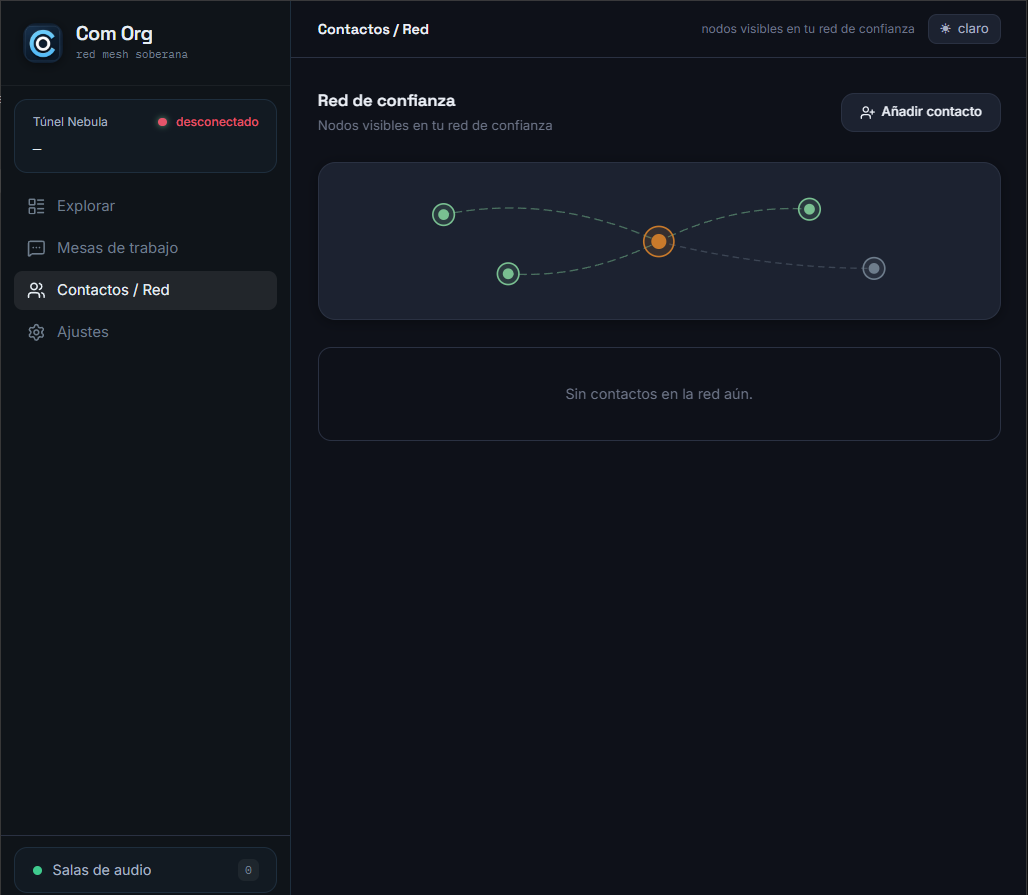Select the gray network node
Viewport: 1028px width, 895px height.
click(x=874, y=268)
